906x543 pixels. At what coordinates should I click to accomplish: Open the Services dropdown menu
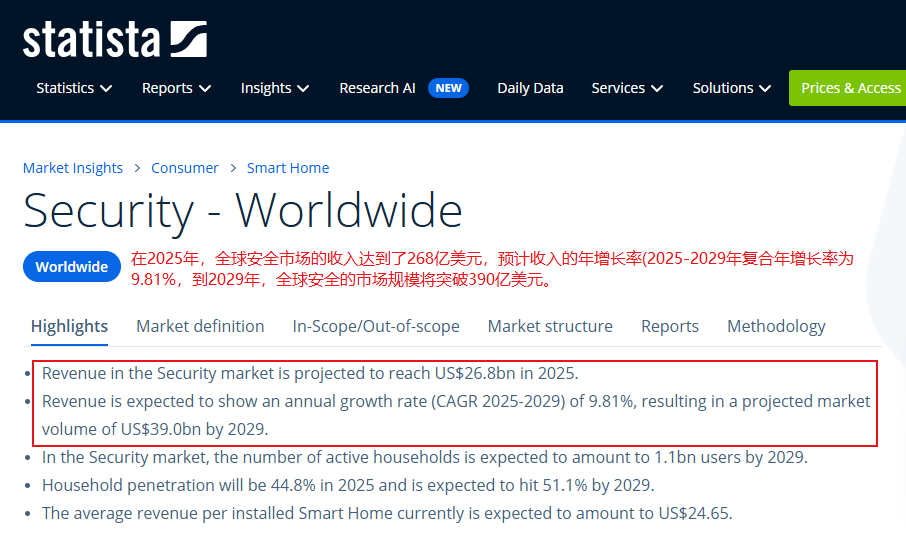627,88
